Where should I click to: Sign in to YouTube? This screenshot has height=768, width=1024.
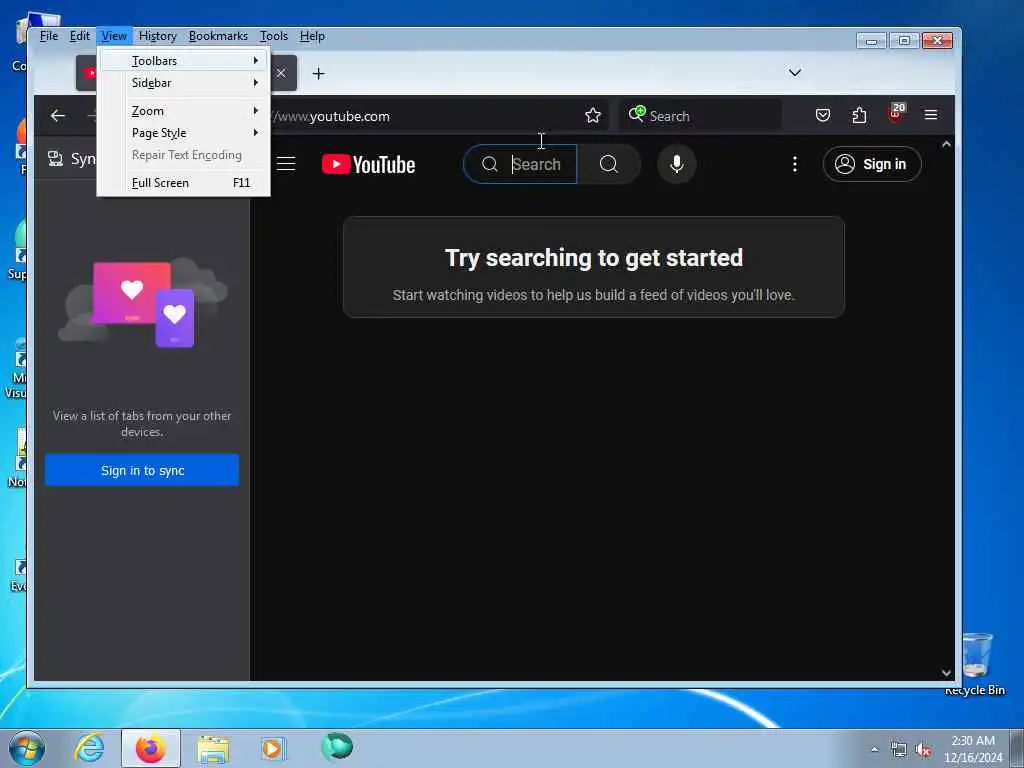pyautogui.click(x=872, y=164)
